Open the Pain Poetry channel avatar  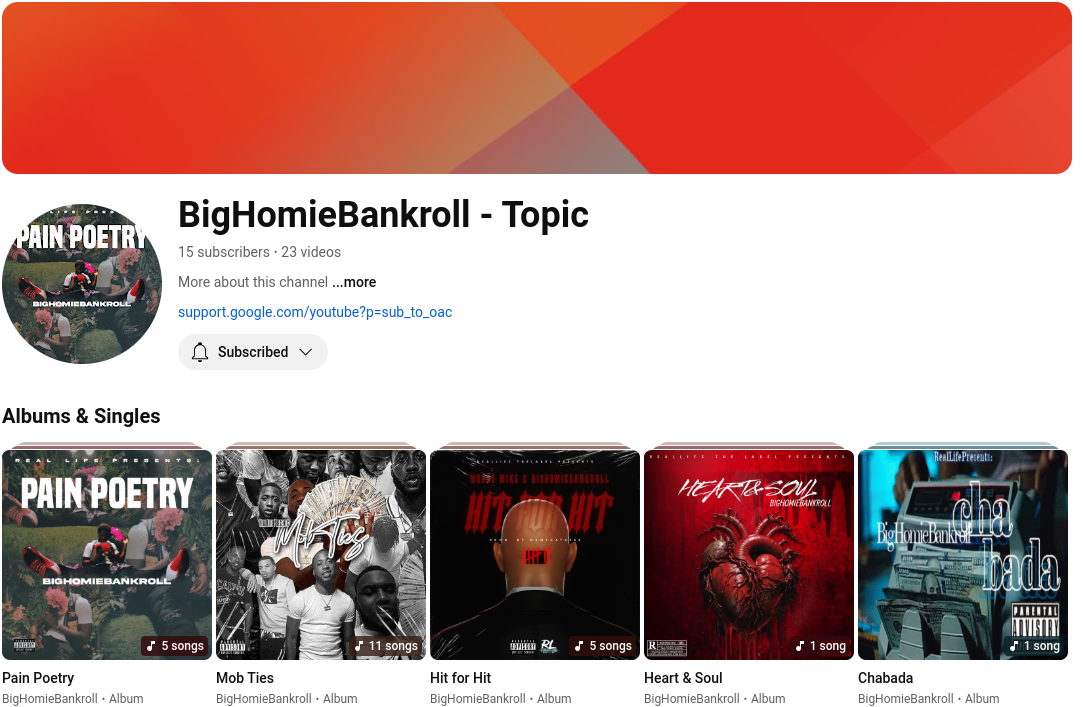pyautogui.click(x=82, y=284)
